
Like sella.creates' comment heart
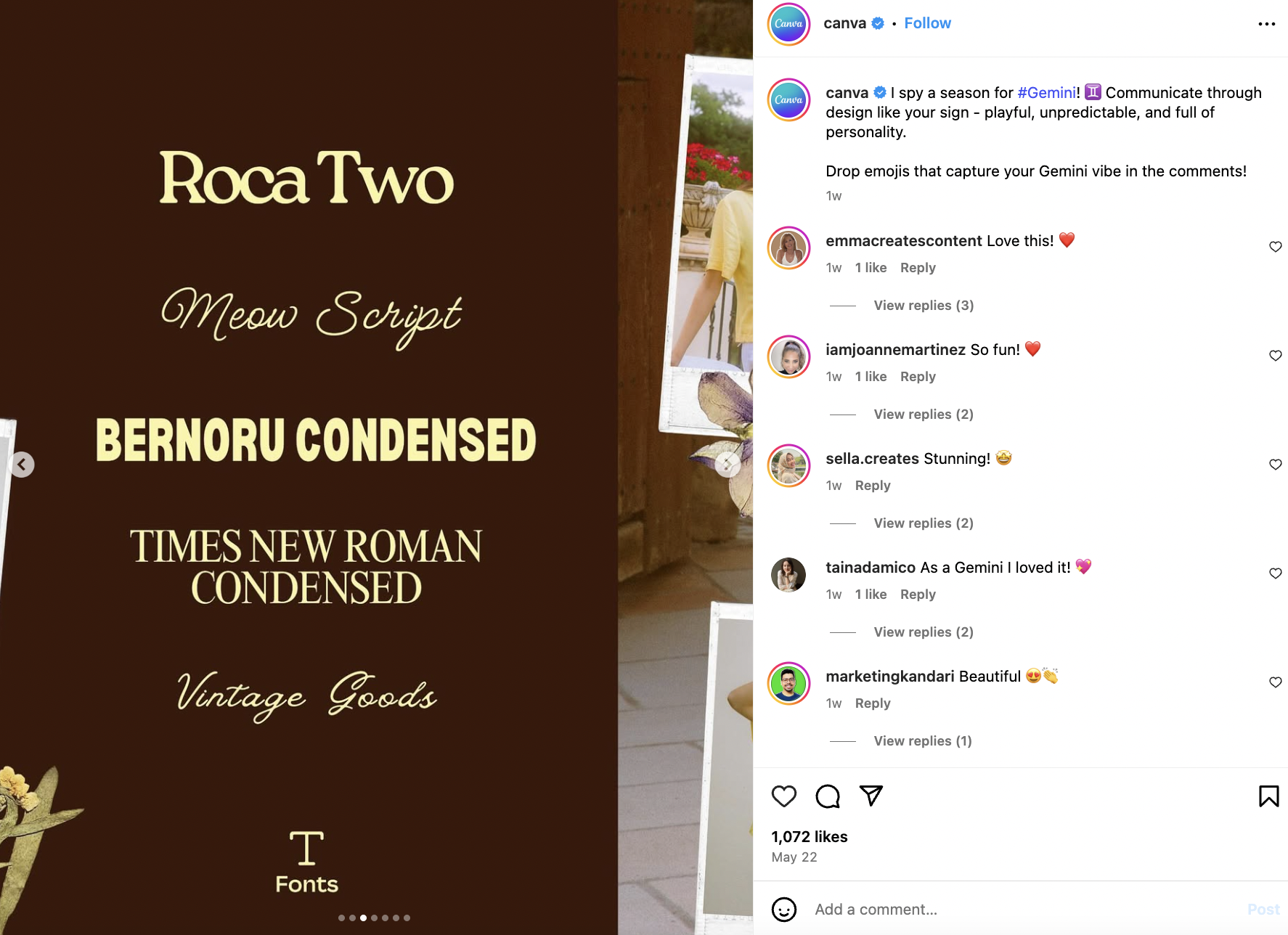coord(1275,465)
